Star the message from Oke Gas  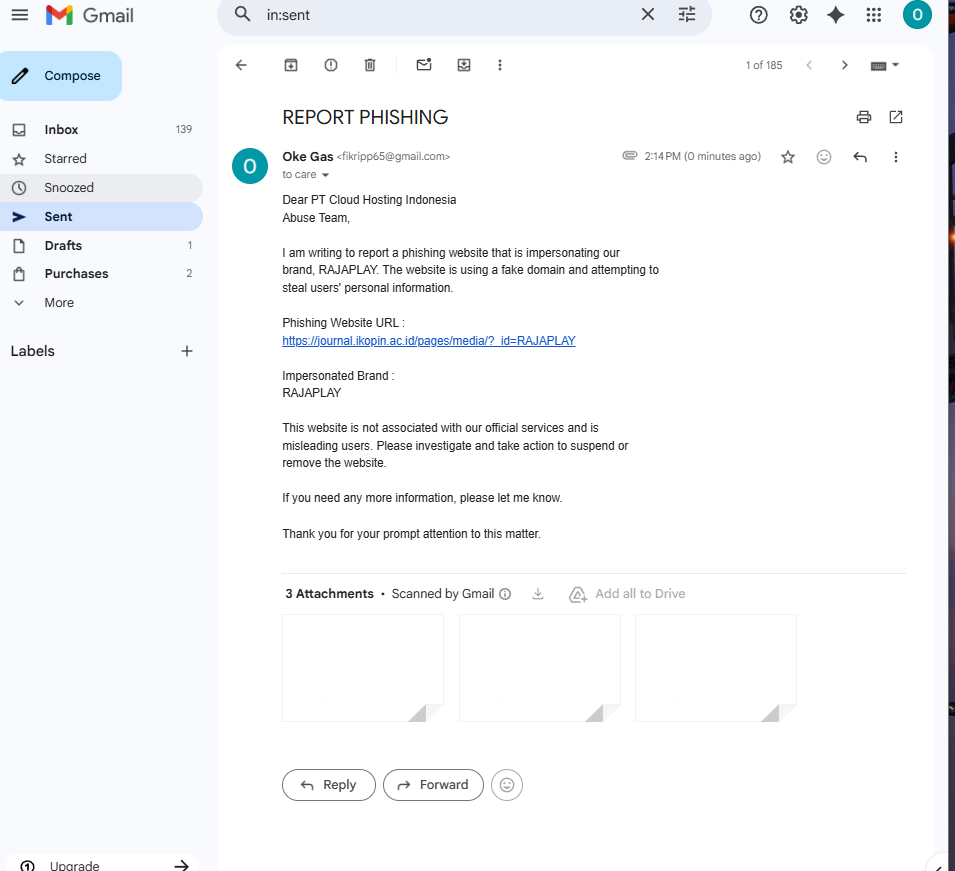click(788, 157)
